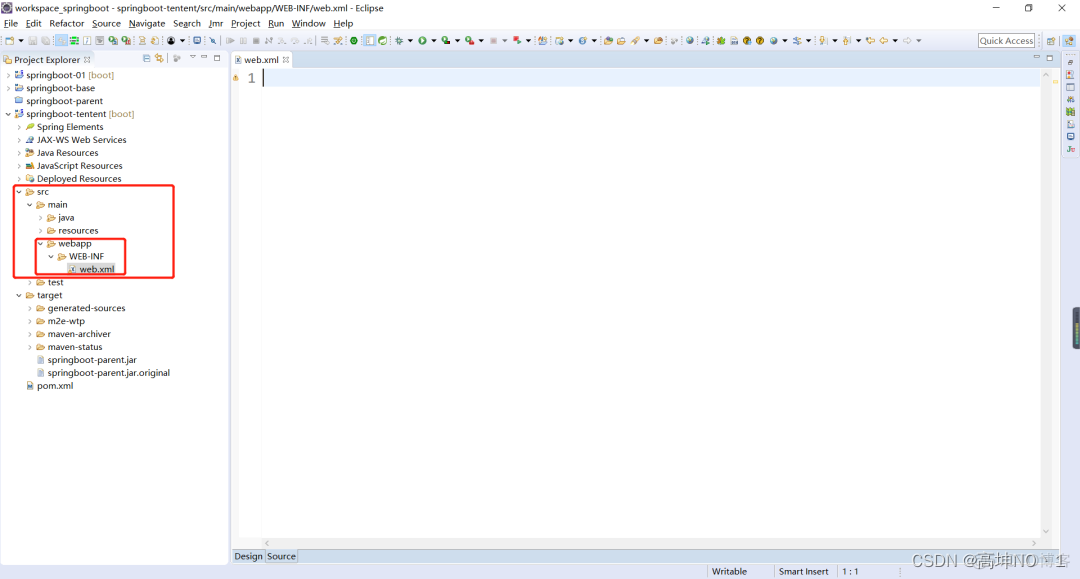Click the Save icon in toolbar
Viewport: 1080px width, 579px height.
(x=32, y=41)
